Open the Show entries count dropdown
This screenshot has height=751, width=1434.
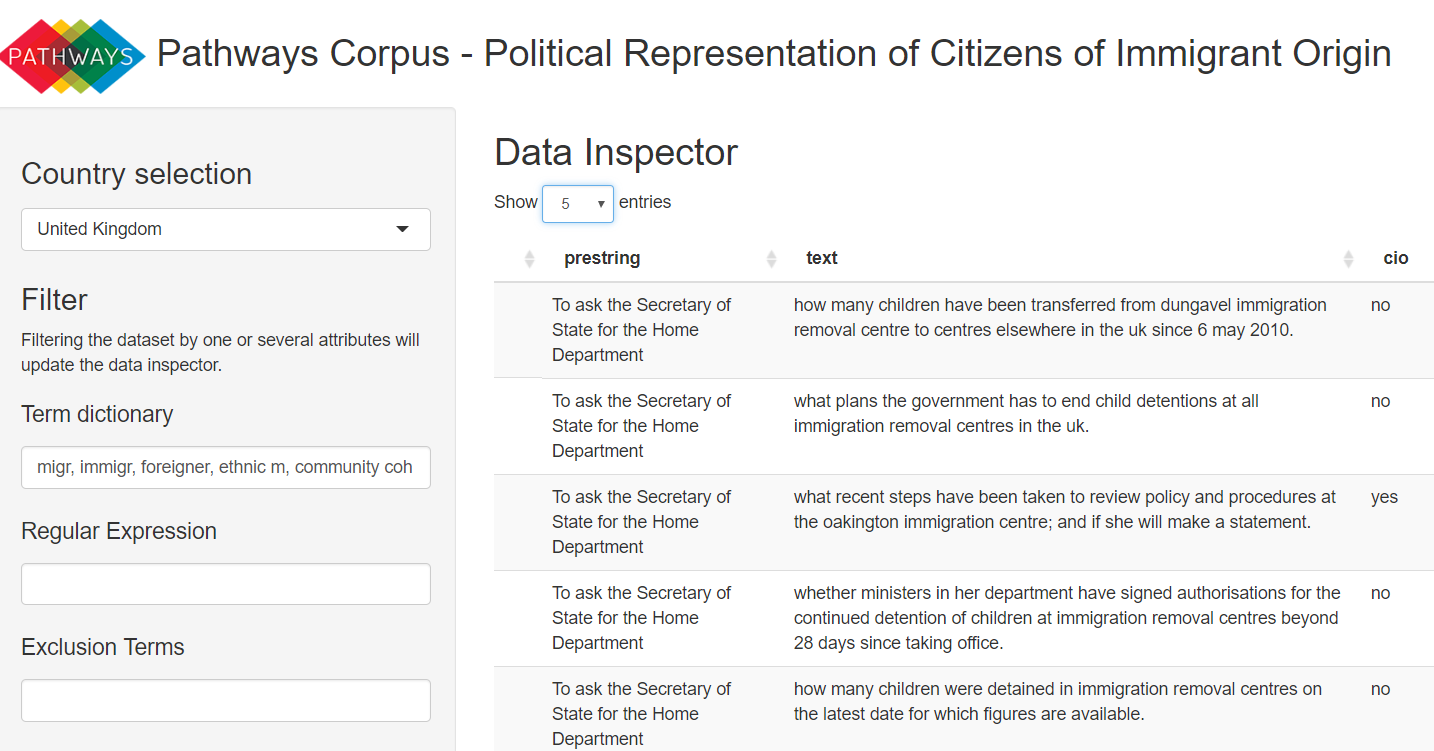pos(578,203)
